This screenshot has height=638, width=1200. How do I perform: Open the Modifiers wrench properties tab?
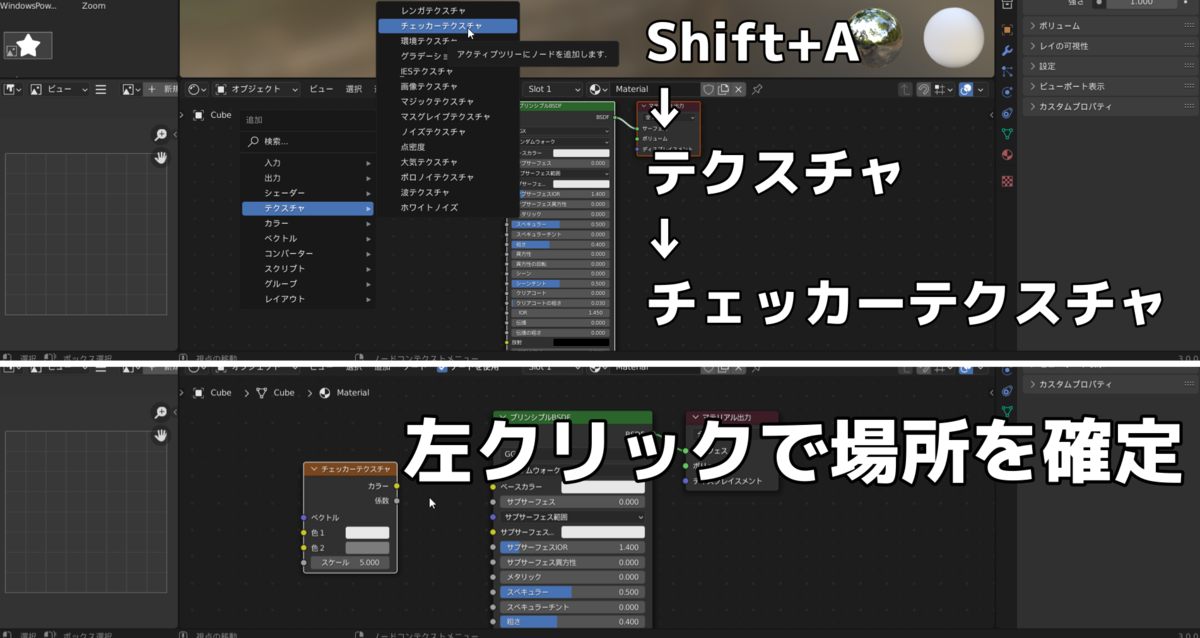click(x=1007, y=49)
